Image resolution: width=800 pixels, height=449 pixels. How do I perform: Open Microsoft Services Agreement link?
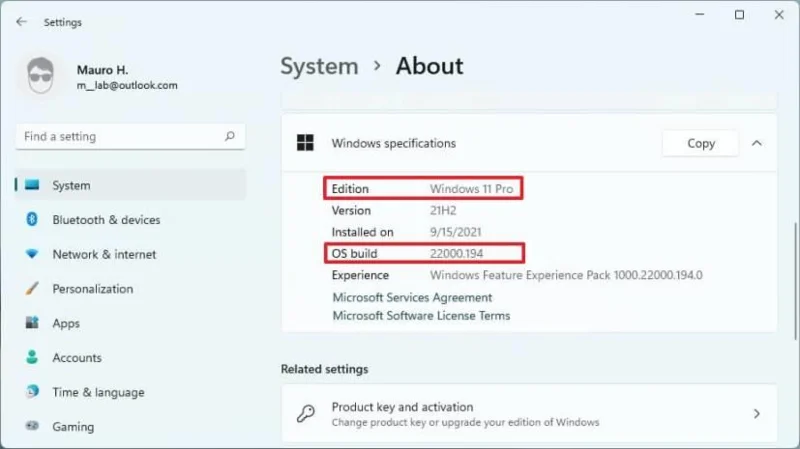tap(412, 297)
